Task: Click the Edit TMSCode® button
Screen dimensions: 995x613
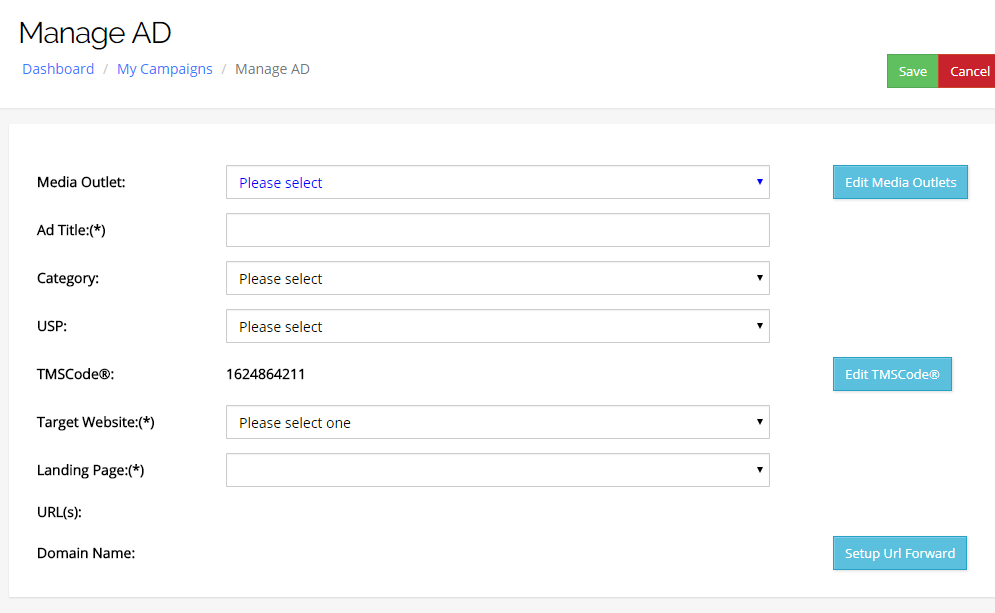Action: pos(892,374)
